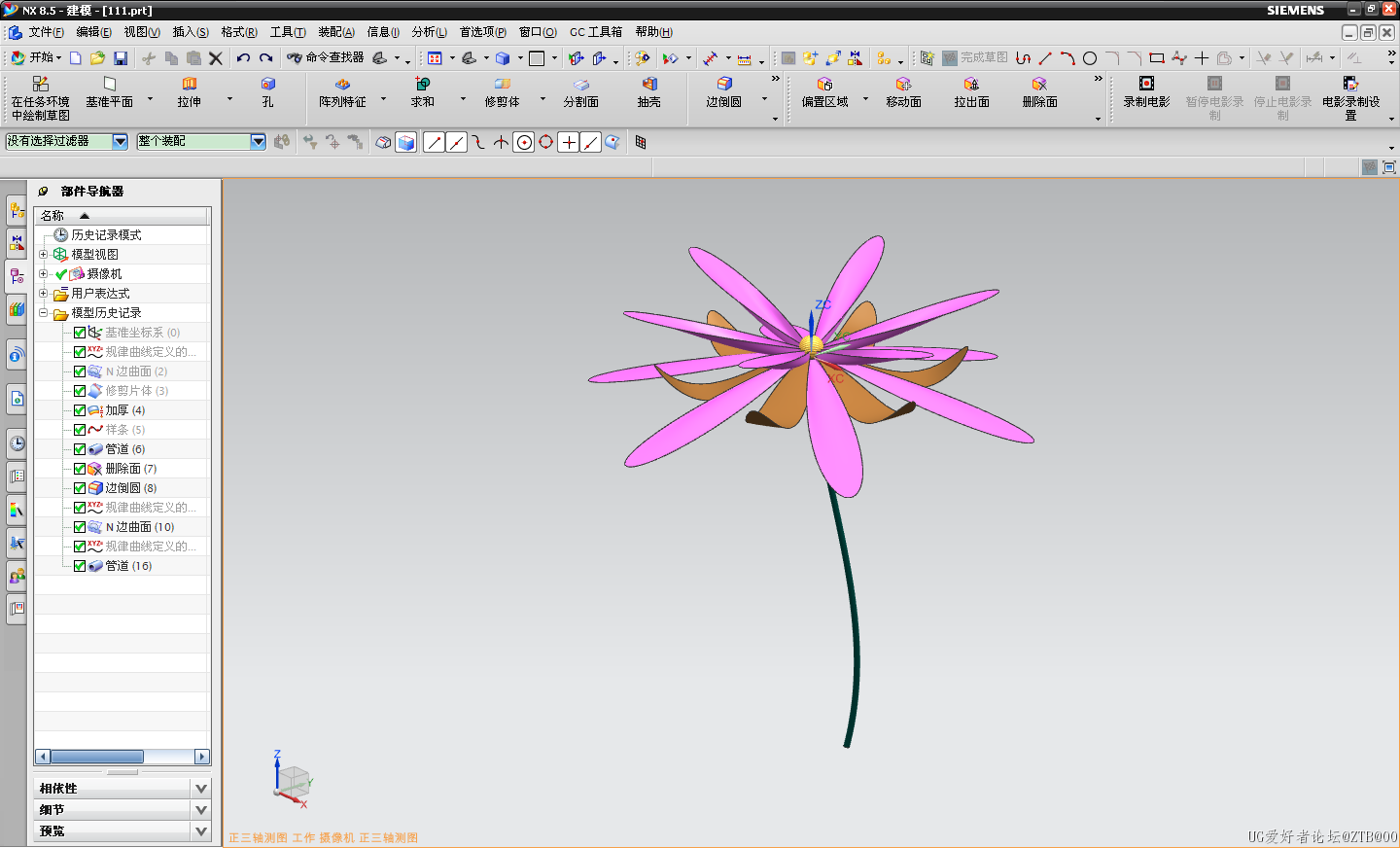Open the 帮助(H) menu
The image size is (1400, 848).
[x=653, y=32]
